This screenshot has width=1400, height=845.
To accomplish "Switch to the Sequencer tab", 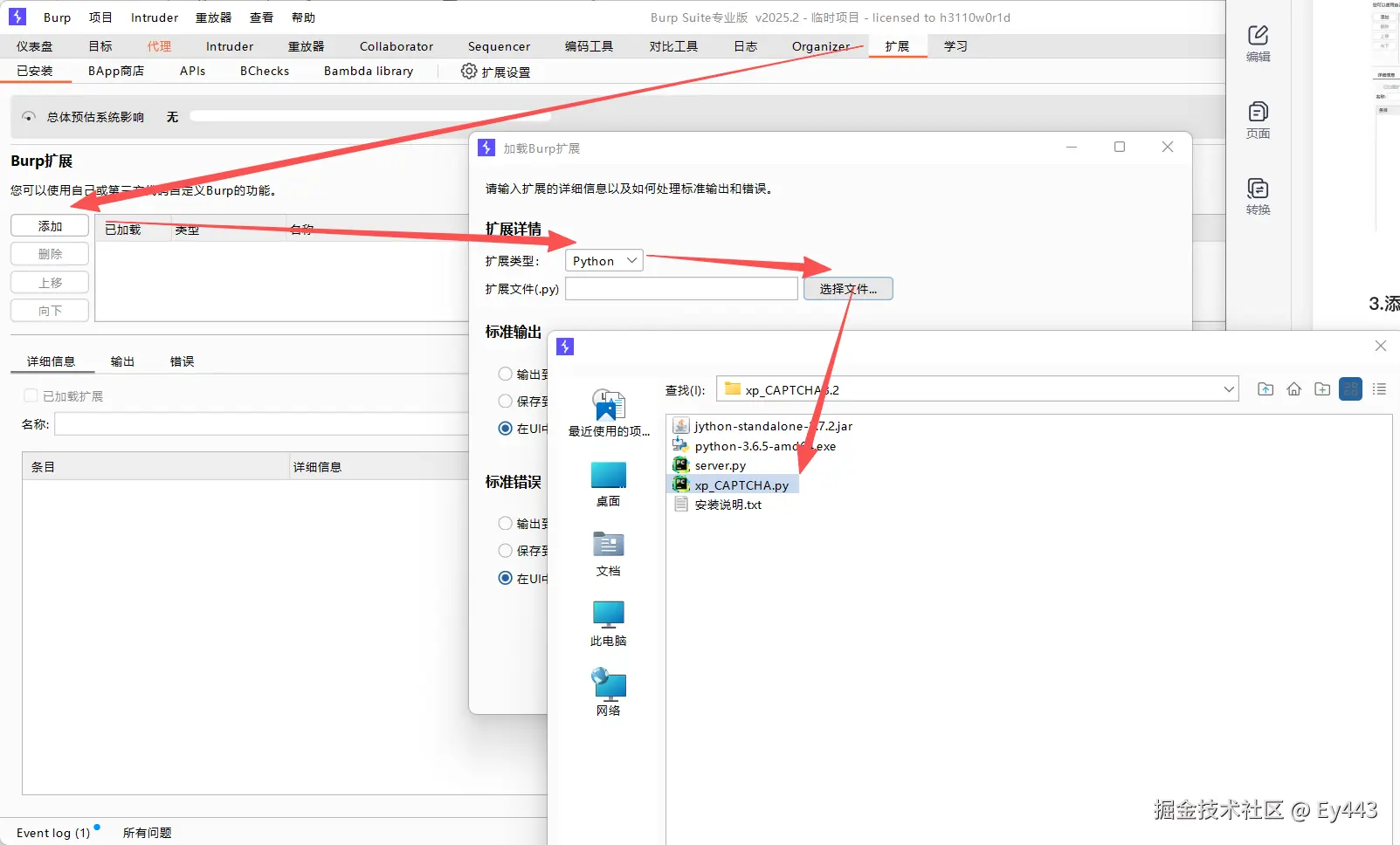I will 499,46.
